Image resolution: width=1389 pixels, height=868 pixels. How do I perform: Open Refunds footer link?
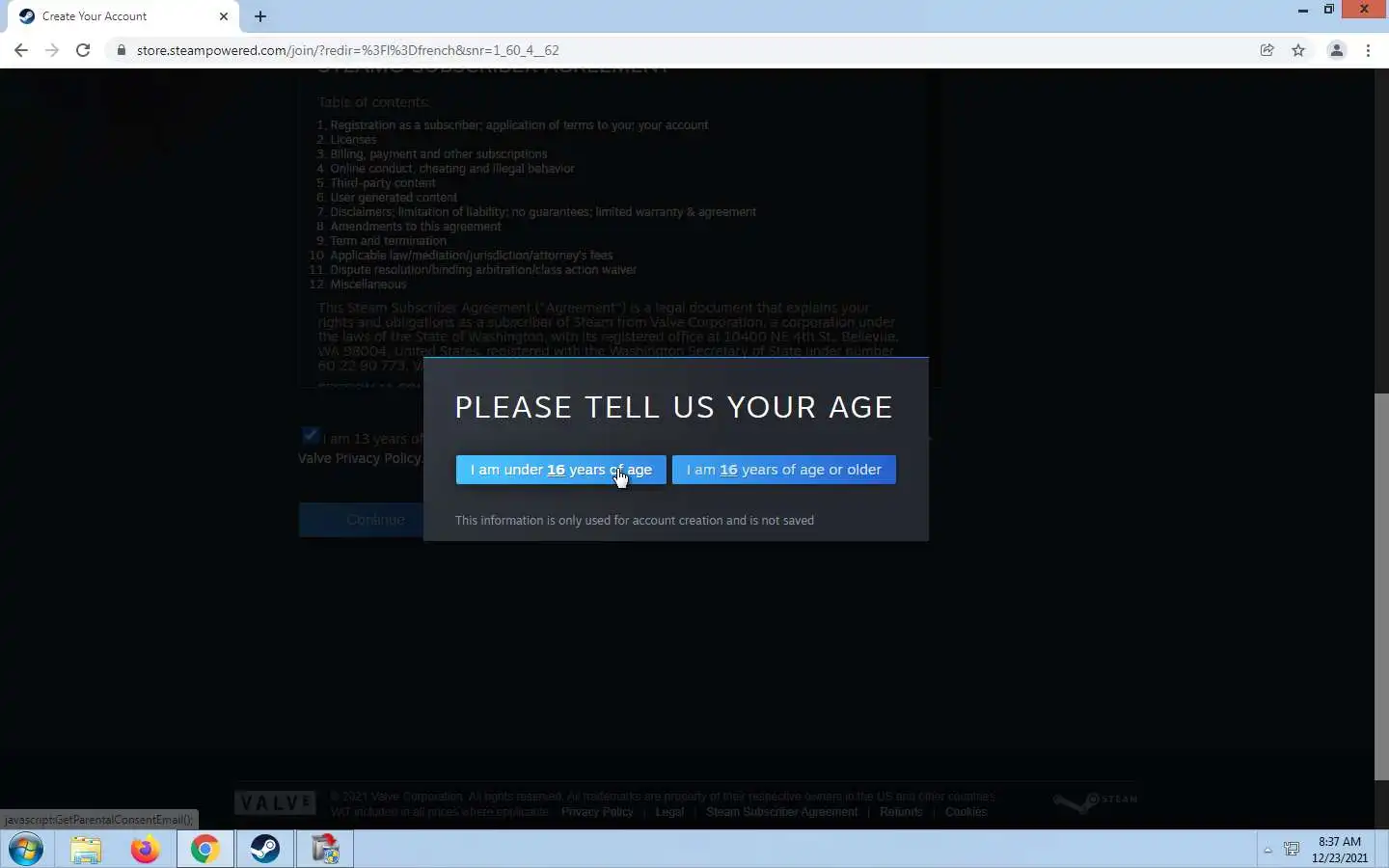pyautogui.click(x=901, y=812)
